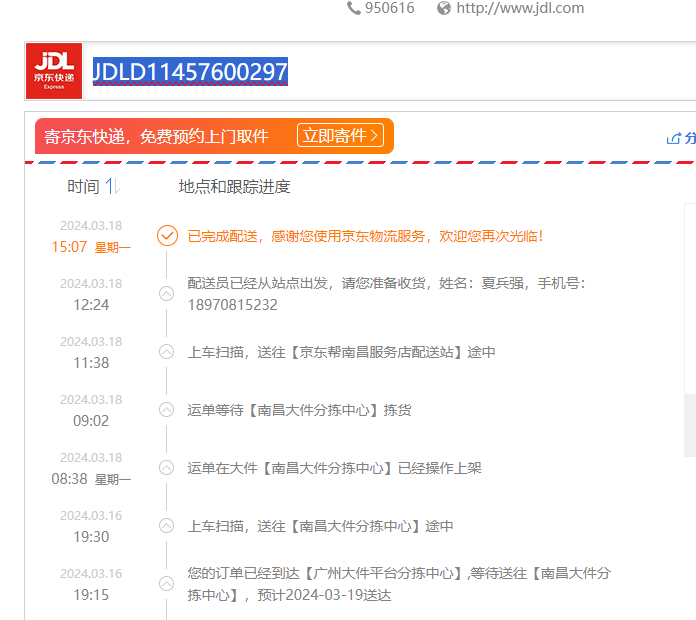
Task: Click the circle marker for 09:02 entry
Action: pyautogui.click(x=166, y=410)
